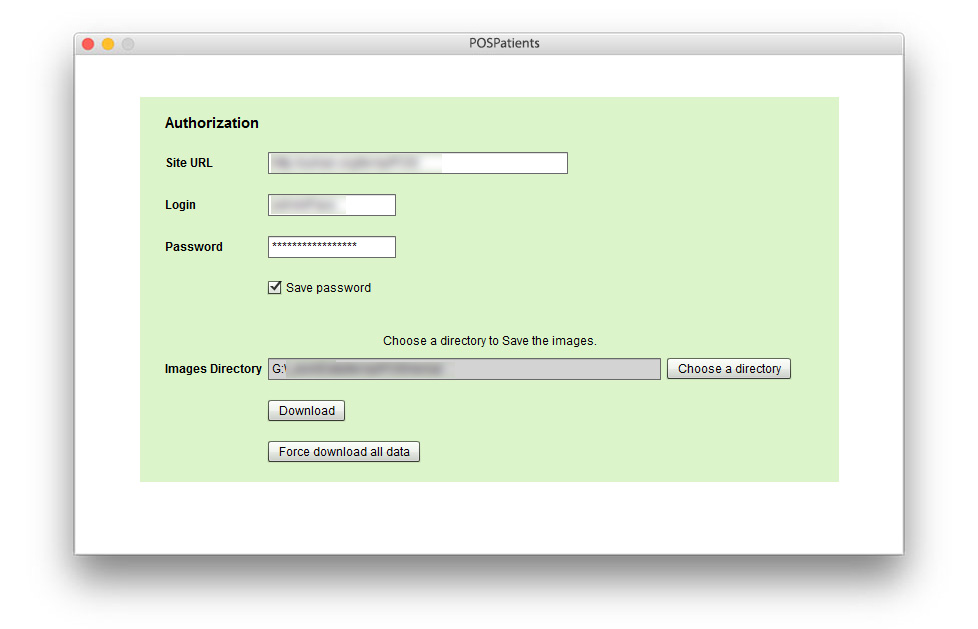The width and height of the screenshot is (978, 629).
Task: Click the Images Directory path field
Action: [464, 369]
